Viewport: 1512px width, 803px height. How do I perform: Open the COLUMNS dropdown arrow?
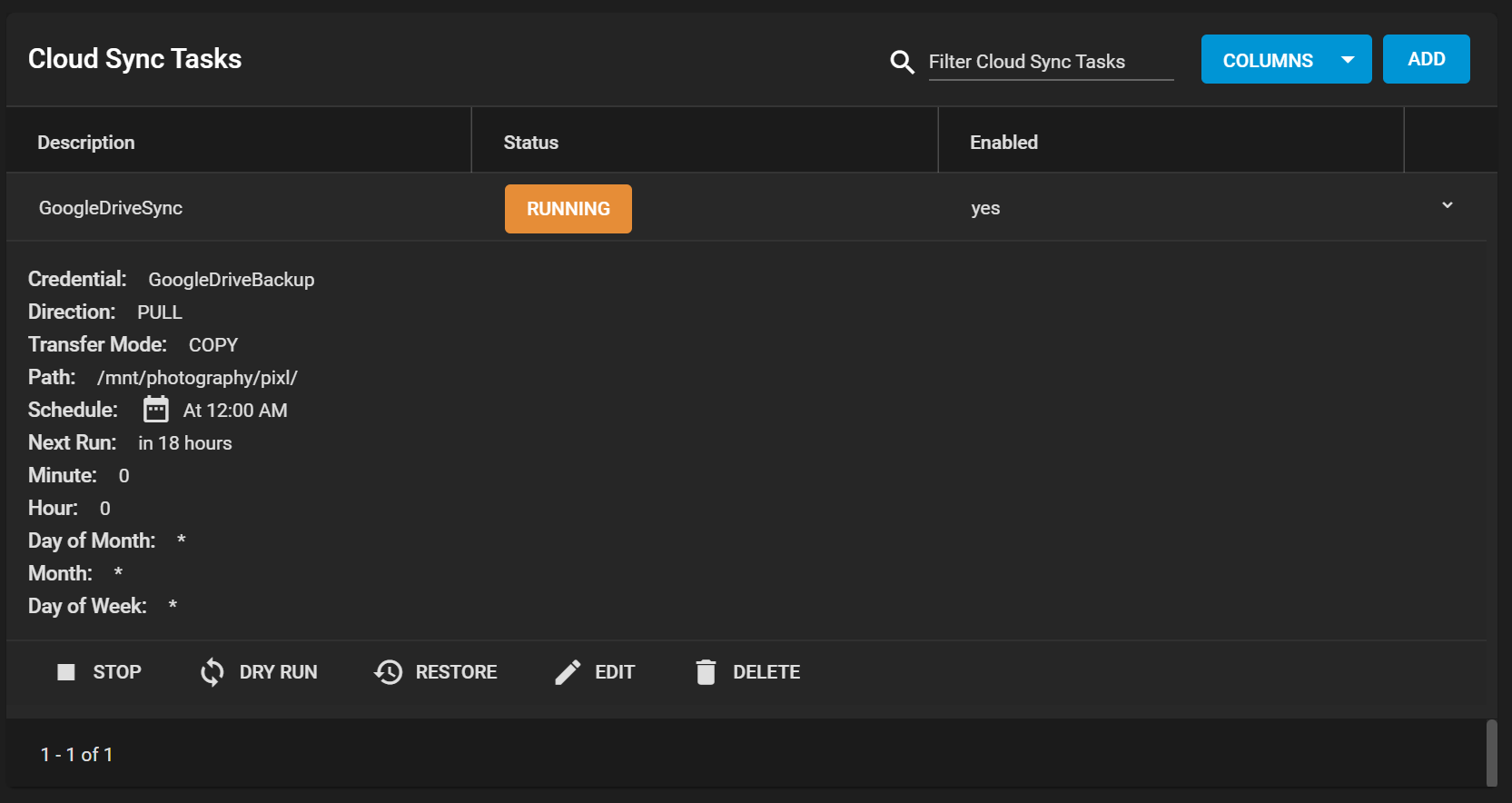tap(1348, 60)
